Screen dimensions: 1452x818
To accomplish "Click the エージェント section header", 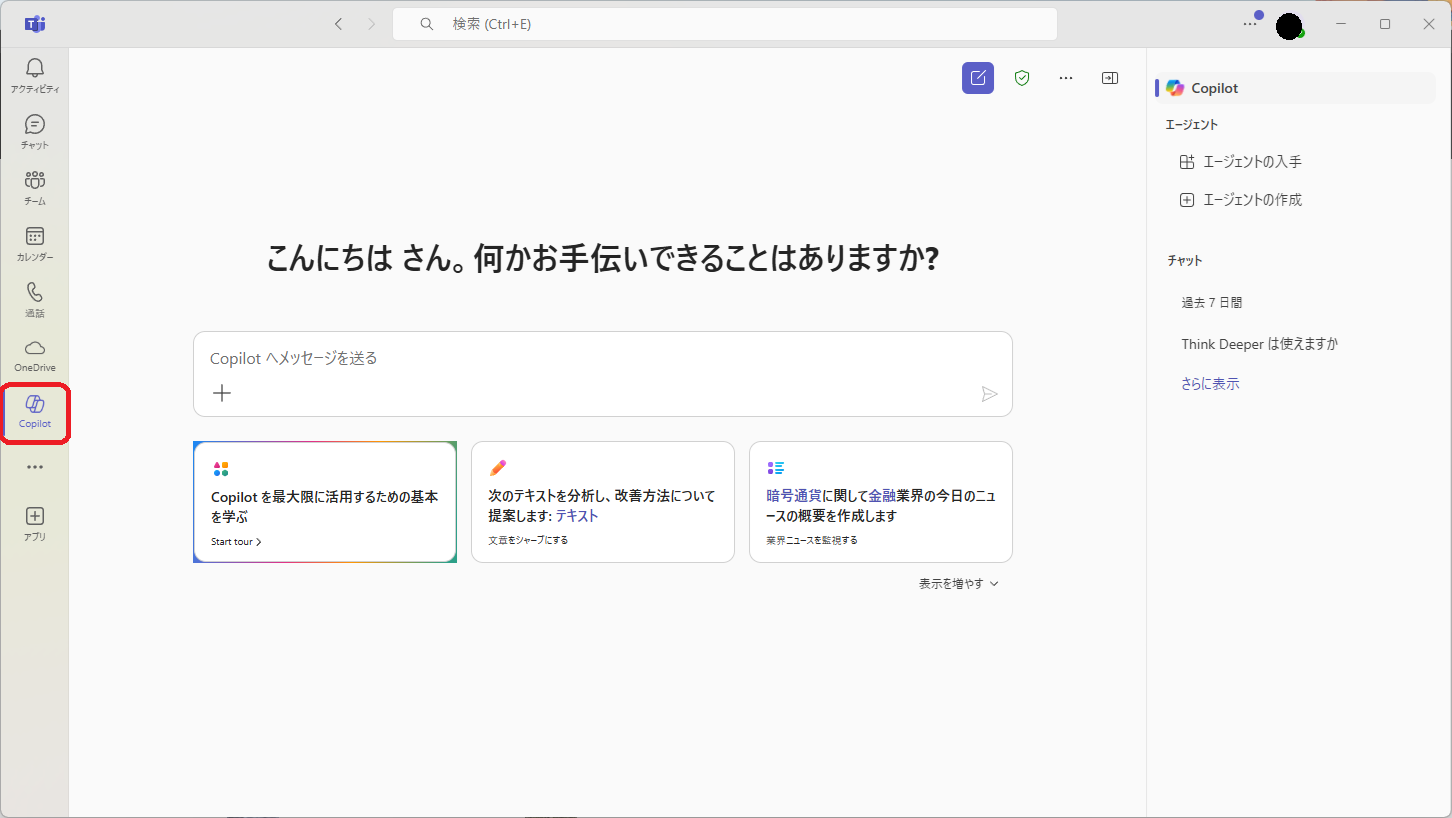I will [1192, 125].
